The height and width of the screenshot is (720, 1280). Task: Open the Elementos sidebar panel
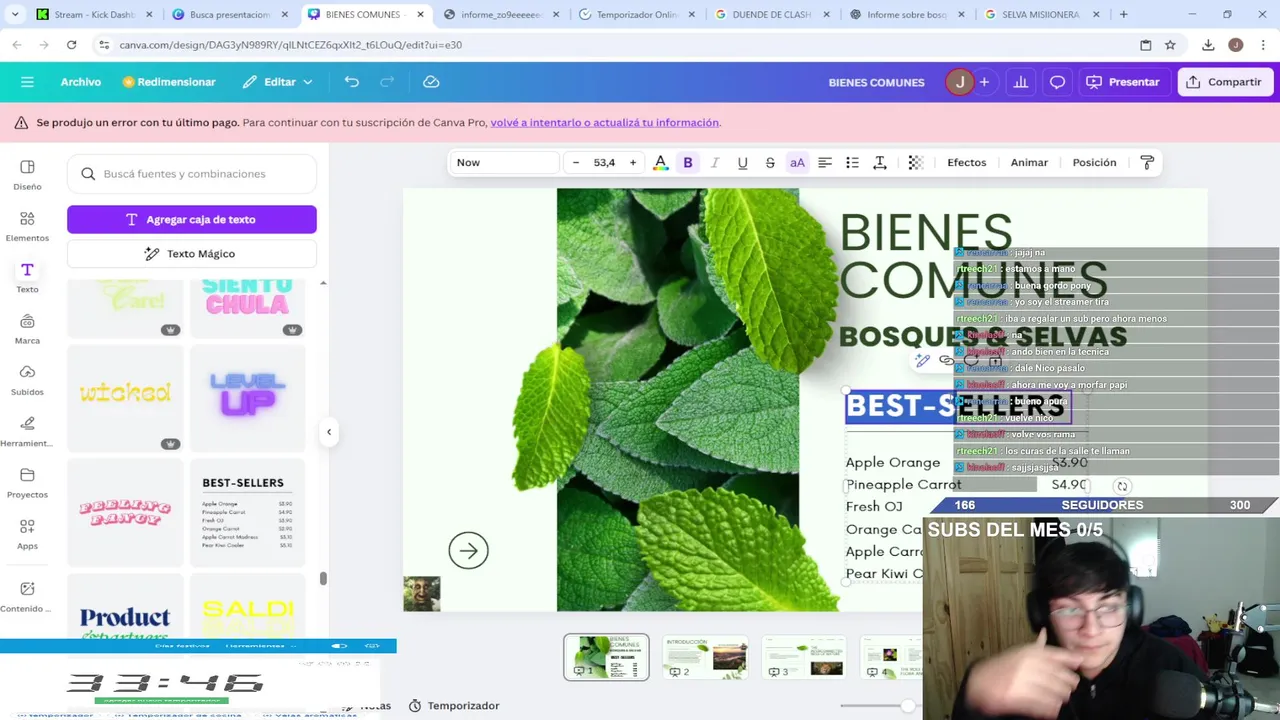tap(27, 226)
